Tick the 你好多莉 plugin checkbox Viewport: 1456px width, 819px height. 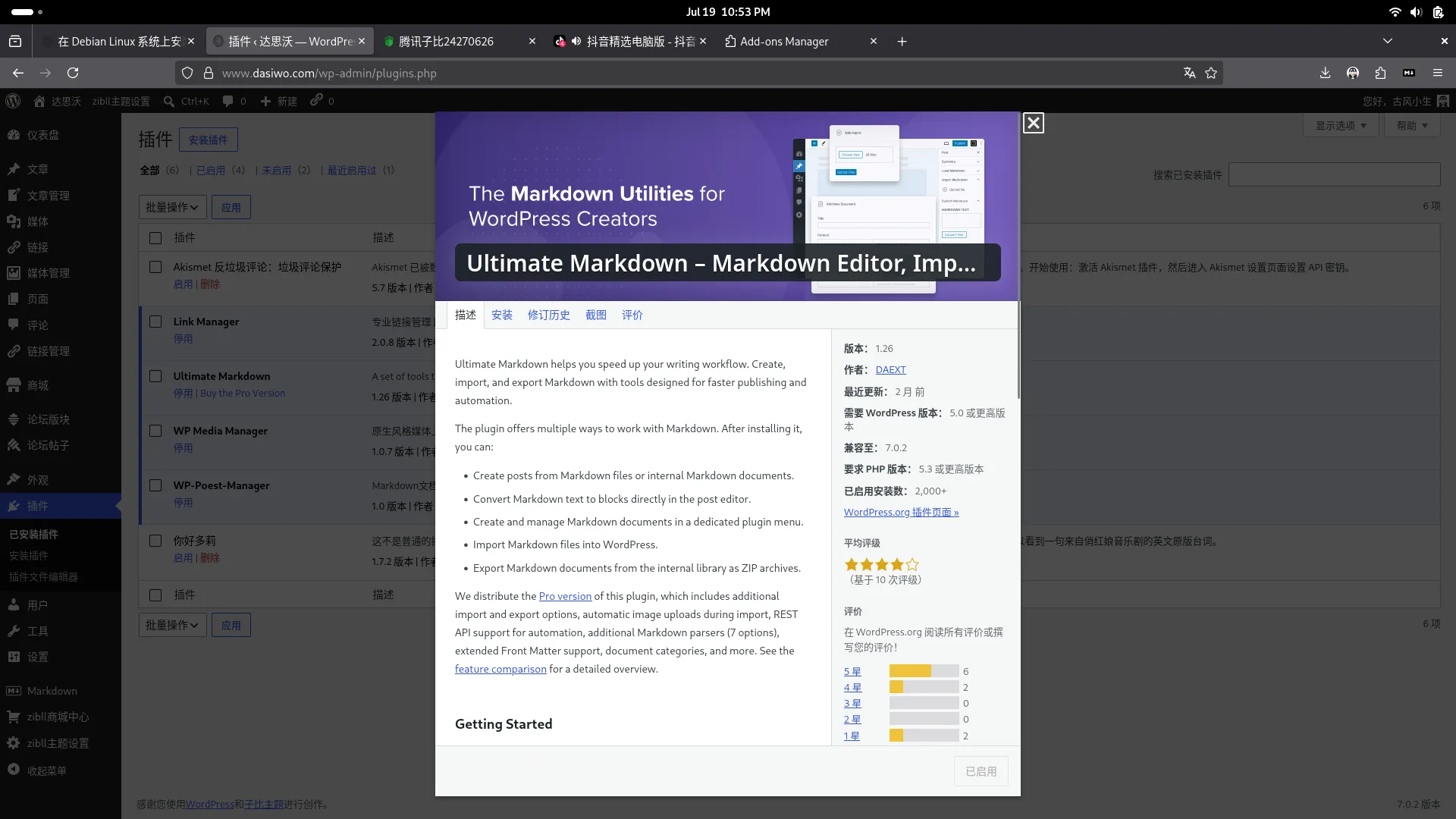pyautogui.click(x=155, y=541)
